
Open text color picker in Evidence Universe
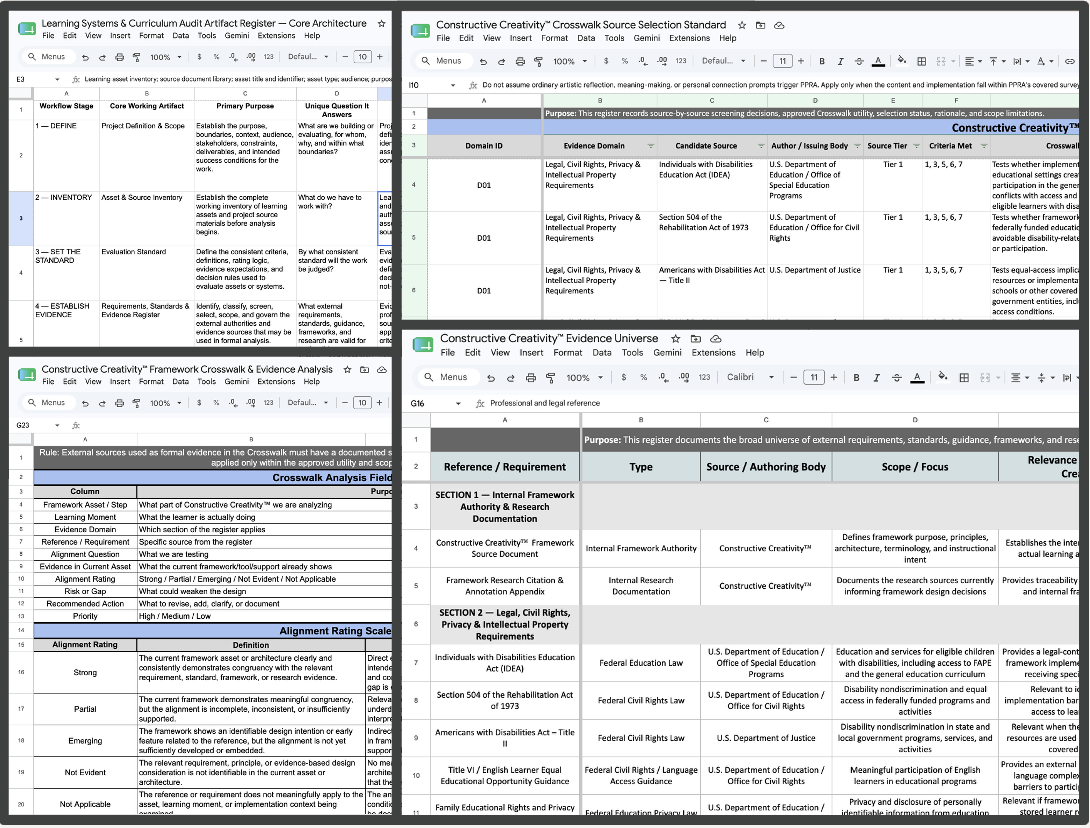tap(918, 378)
